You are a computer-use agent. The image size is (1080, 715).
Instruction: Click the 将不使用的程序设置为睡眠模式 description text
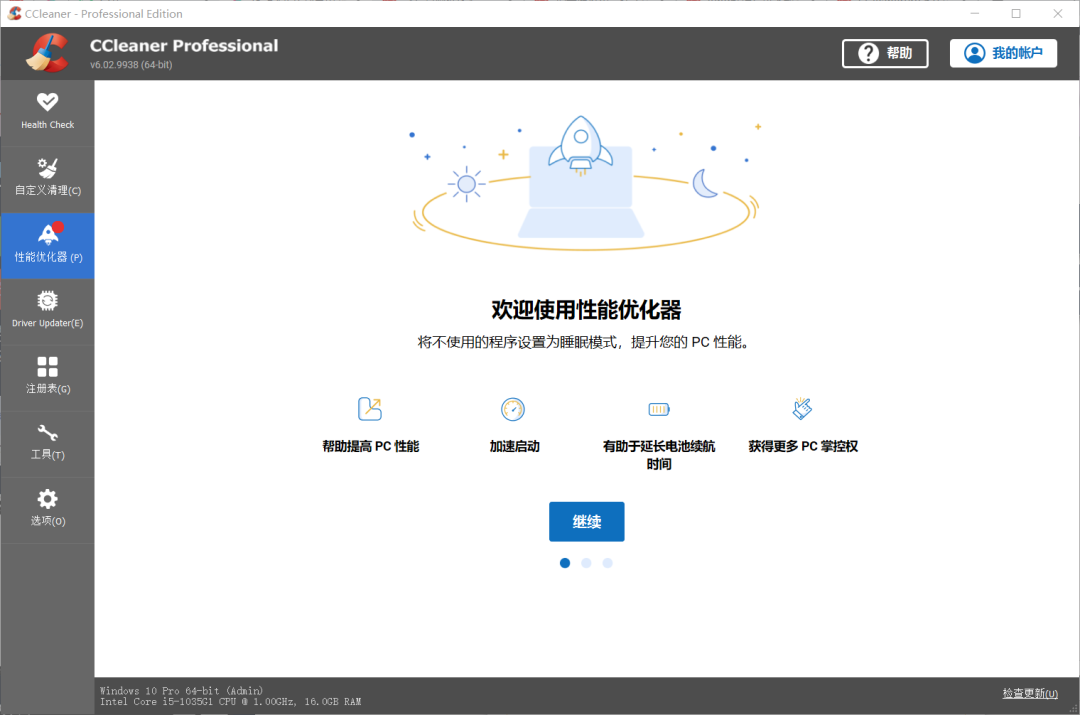point(583,342)
